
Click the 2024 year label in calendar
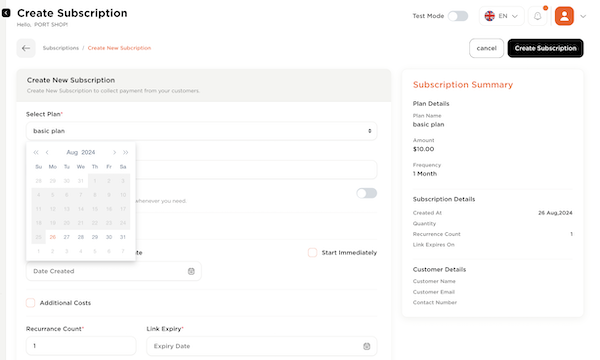tap(88, 152)
